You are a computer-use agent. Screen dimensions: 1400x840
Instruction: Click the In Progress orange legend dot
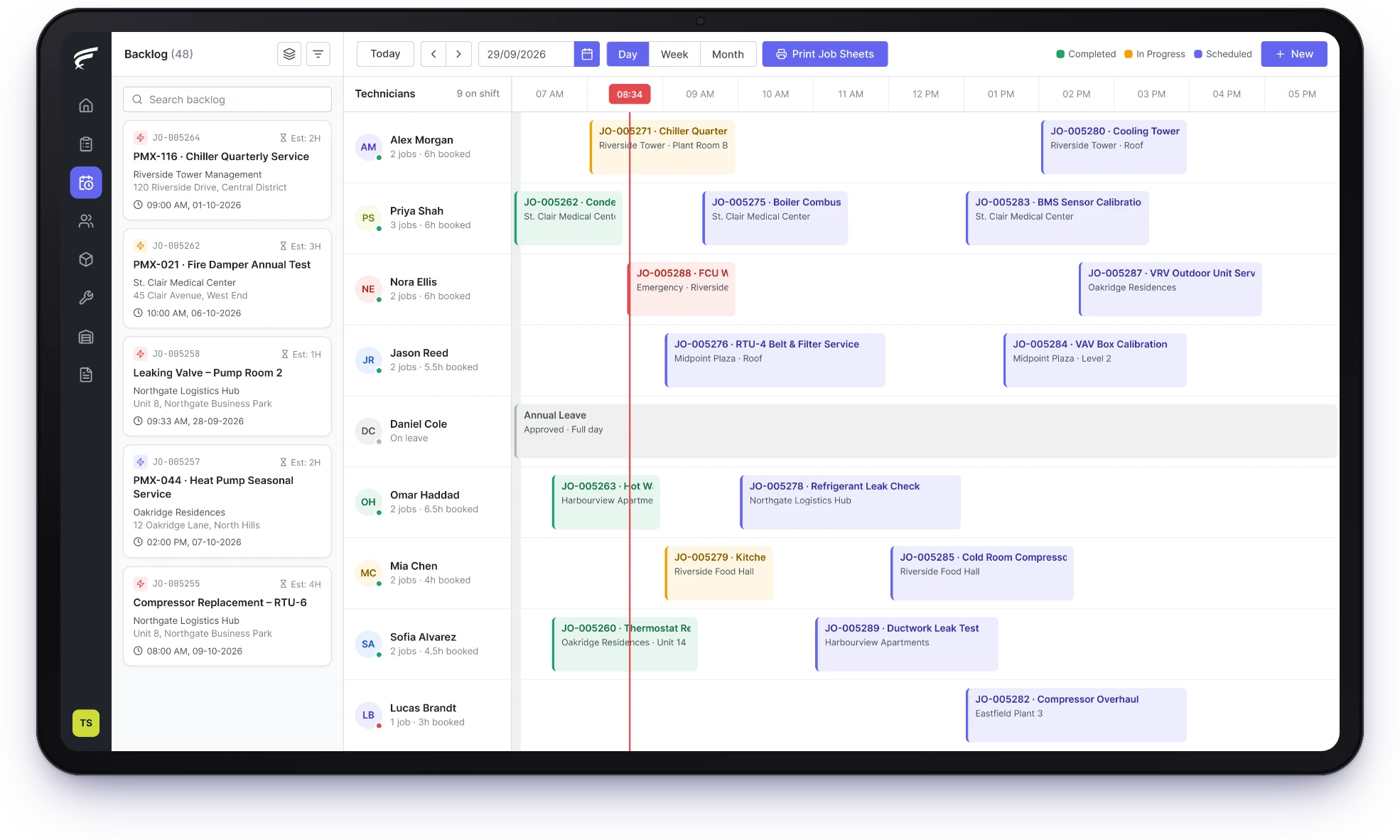[x=1129, y=54]
